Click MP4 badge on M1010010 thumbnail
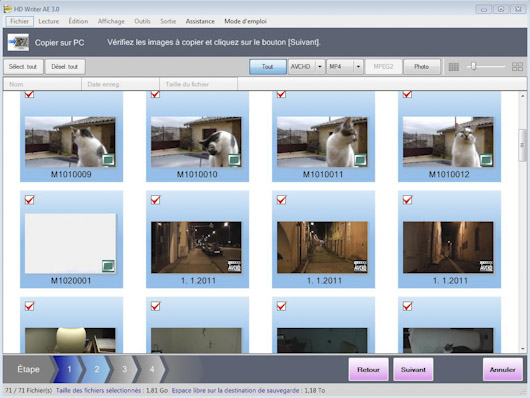The height and width of the screenshot is (398, 530). click(x=234, y=160)
